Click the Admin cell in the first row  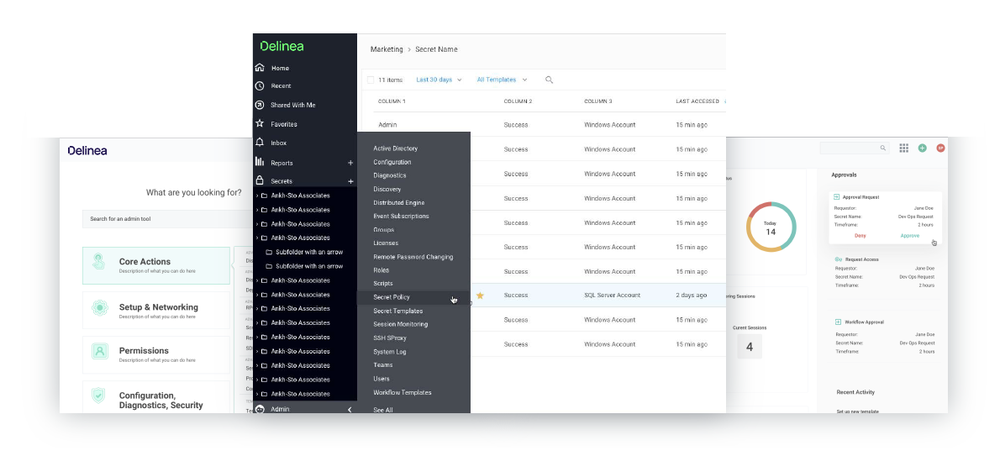(387, 125)
